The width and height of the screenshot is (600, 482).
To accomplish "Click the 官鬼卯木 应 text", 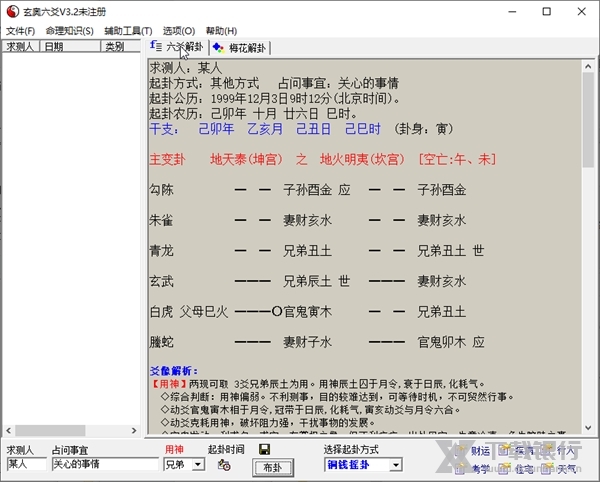I will [451, 342].
